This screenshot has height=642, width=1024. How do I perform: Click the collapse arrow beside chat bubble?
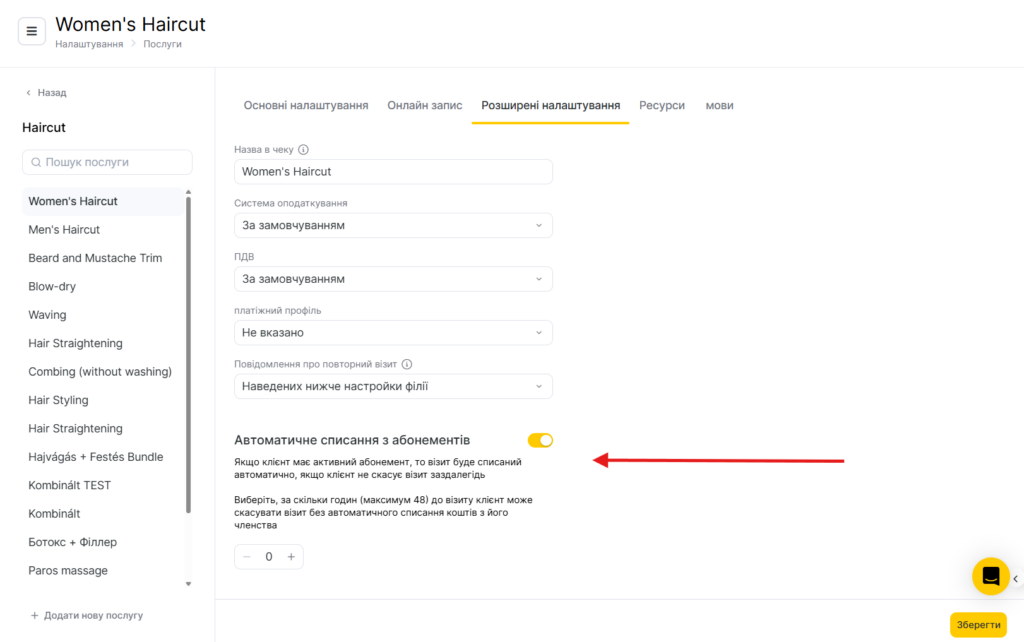tap(1016, 579)
